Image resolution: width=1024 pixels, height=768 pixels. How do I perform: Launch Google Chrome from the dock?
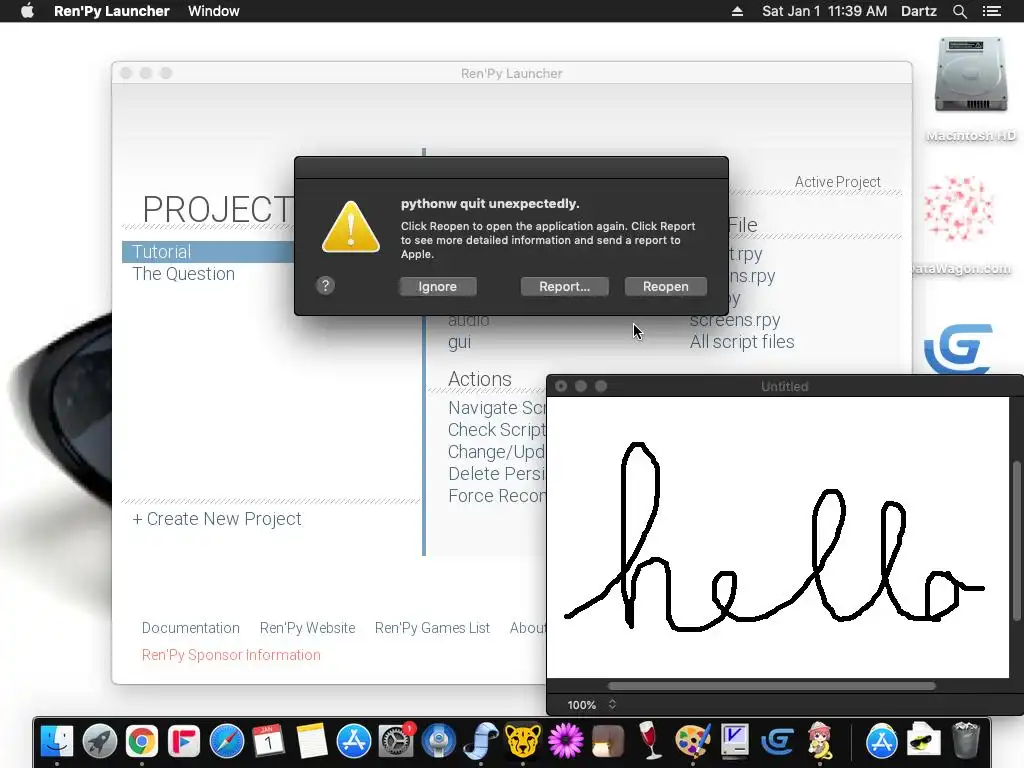coord(142,741)
